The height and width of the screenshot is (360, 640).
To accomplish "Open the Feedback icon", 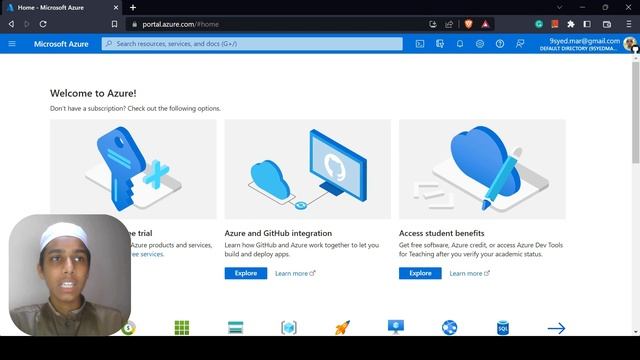I will (x=520, y=44).
